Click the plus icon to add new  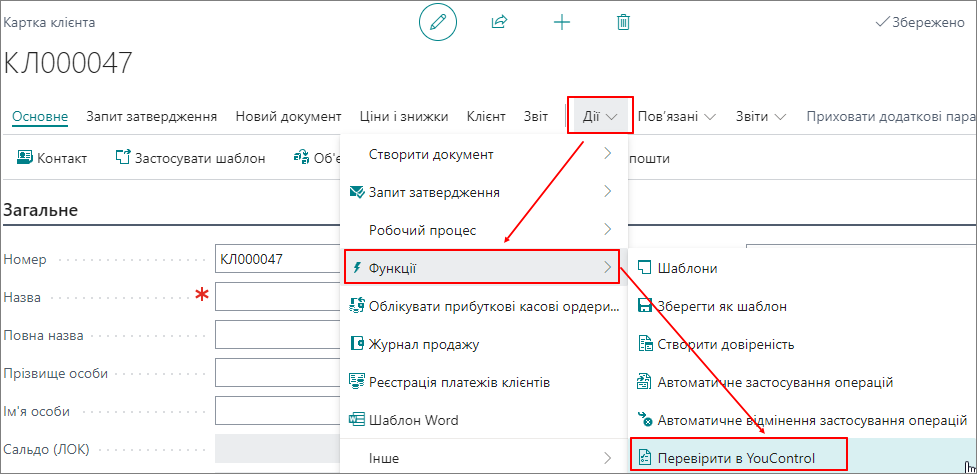tap(562, 22)
